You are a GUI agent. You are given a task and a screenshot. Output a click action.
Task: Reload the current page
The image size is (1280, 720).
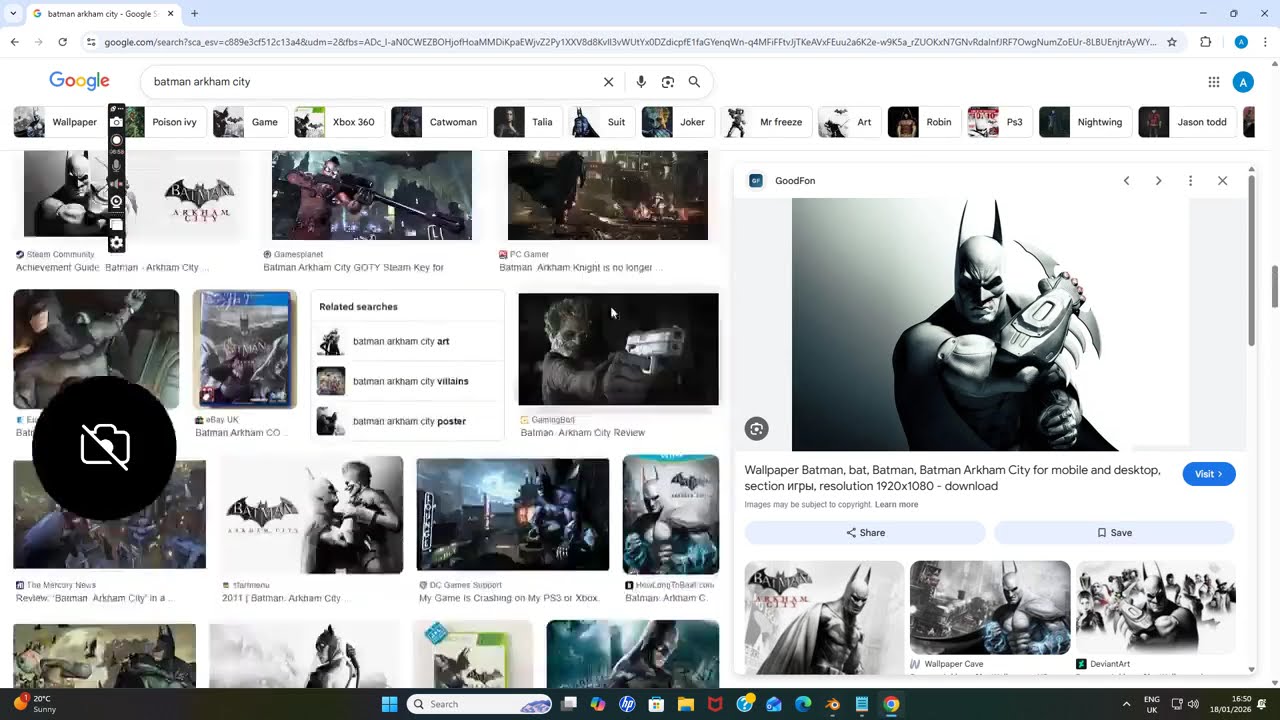[62, 42]
